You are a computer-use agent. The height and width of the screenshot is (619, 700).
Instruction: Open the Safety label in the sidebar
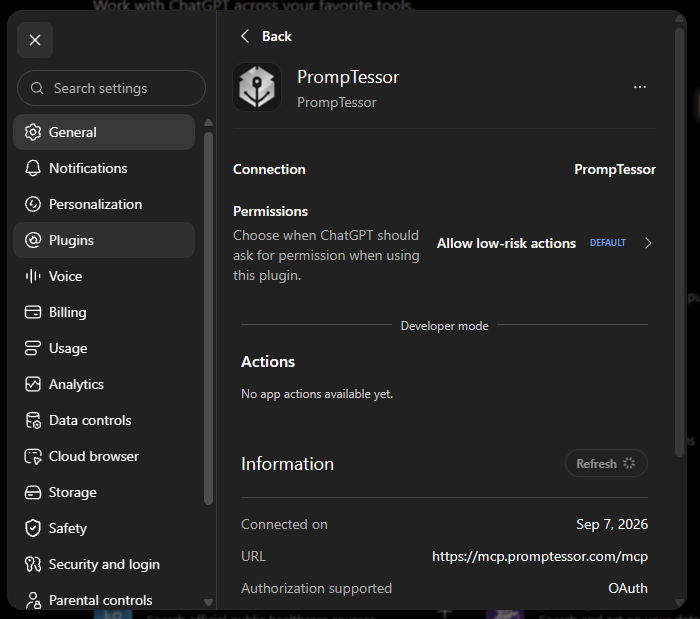coord(68,528)
